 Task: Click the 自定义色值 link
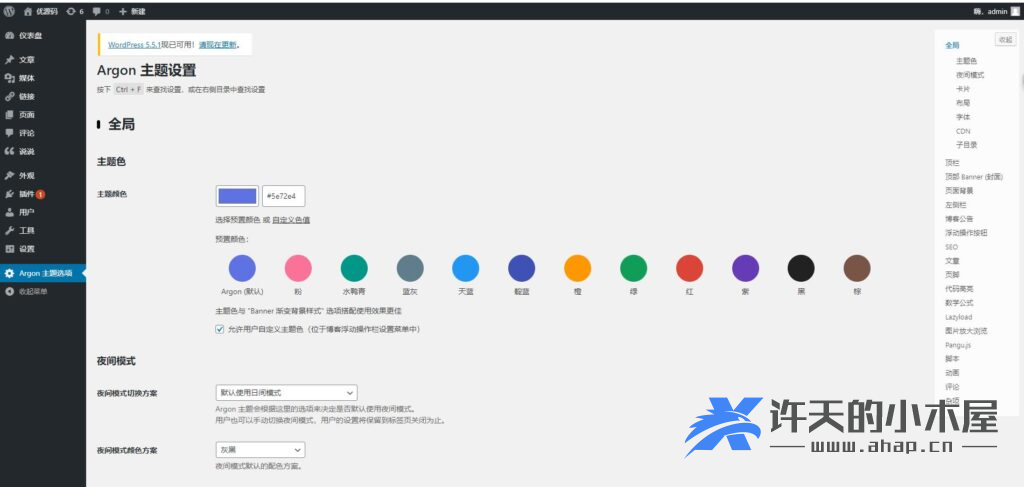coord(291,220)
